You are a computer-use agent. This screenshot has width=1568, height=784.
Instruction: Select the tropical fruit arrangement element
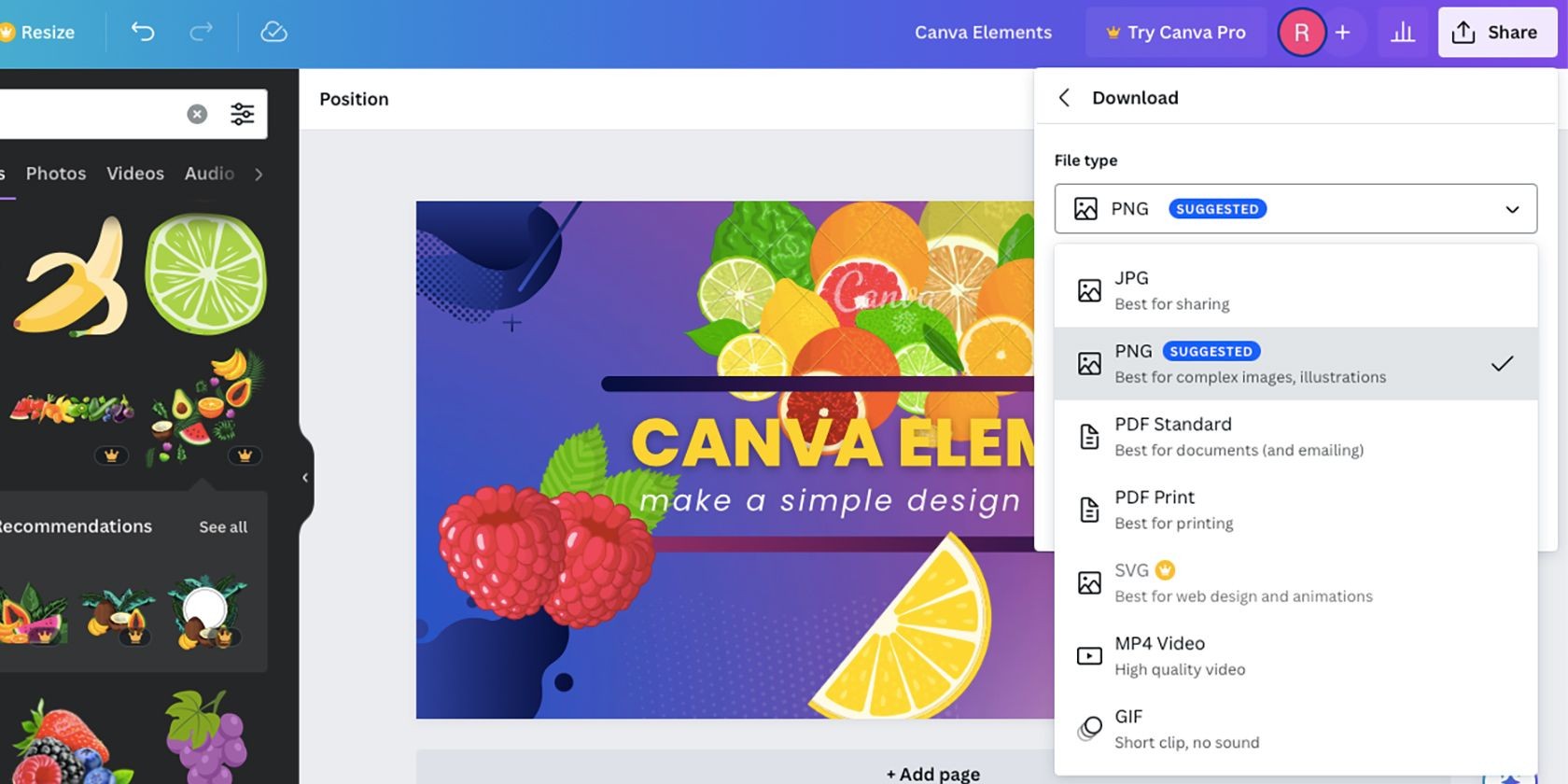point(207,407)
